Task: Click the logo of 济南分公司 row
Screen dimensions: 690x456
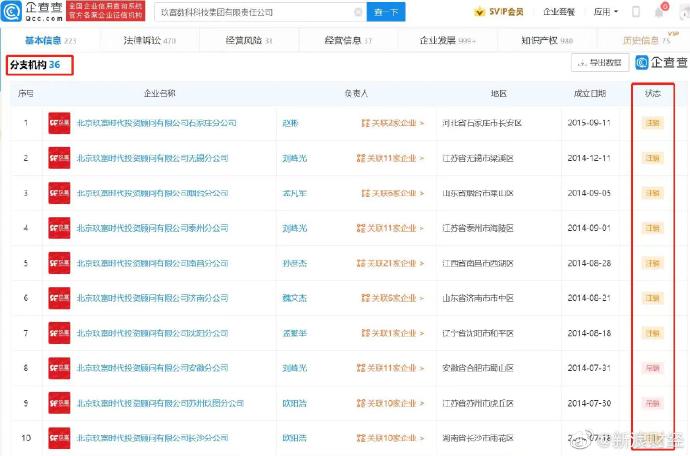Action: pos(59,298)
